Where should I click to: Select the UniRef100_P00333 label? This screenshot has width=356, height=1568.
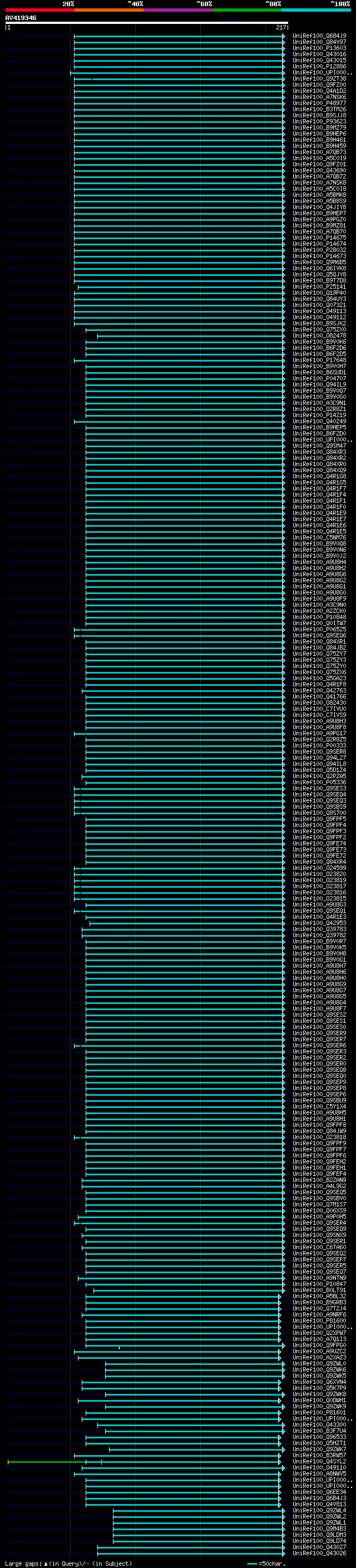pyautogui.click(x=319, y=745)
